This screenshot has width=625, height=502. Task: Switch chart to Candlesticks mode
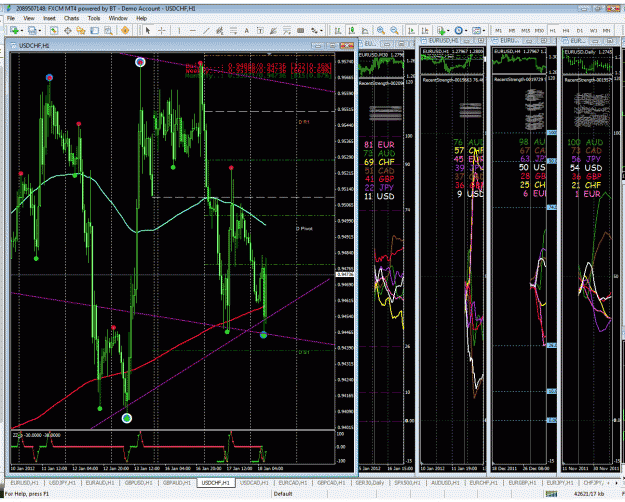(351, 30)
